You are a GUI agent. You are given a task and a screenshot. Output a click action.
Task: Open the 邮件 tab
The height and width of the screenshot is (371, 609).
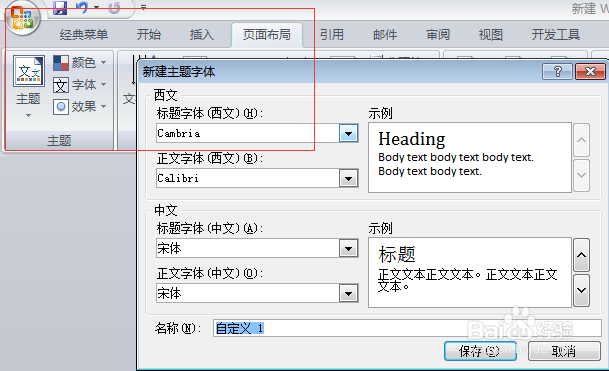385,35
